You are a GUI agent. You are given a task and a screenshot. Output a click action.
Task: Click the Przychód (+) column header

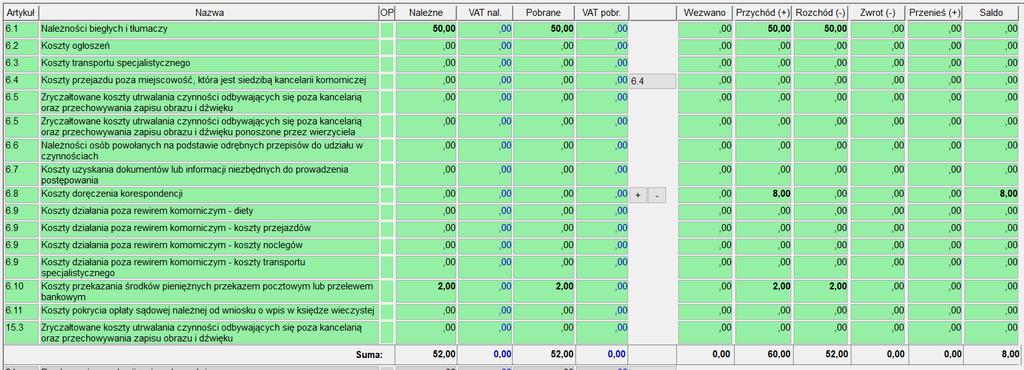click(x=763, y=12)
